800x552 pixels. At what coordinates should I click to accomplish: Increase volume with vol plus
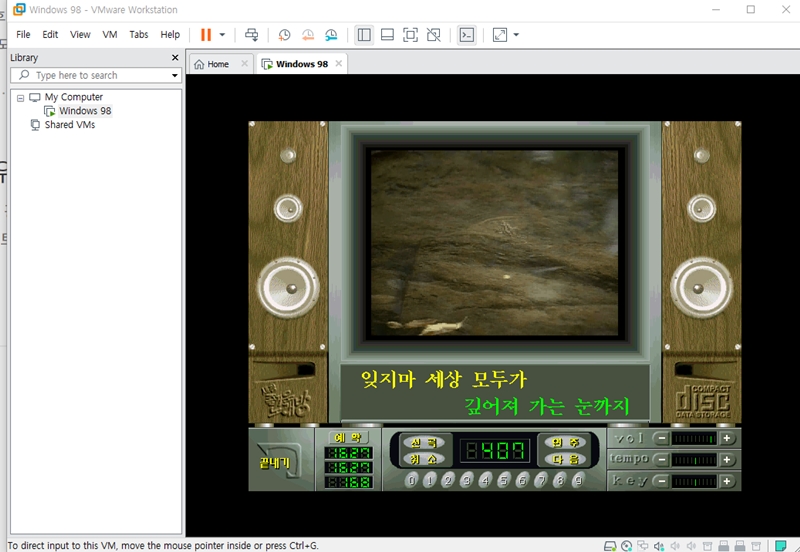[727, 438]
